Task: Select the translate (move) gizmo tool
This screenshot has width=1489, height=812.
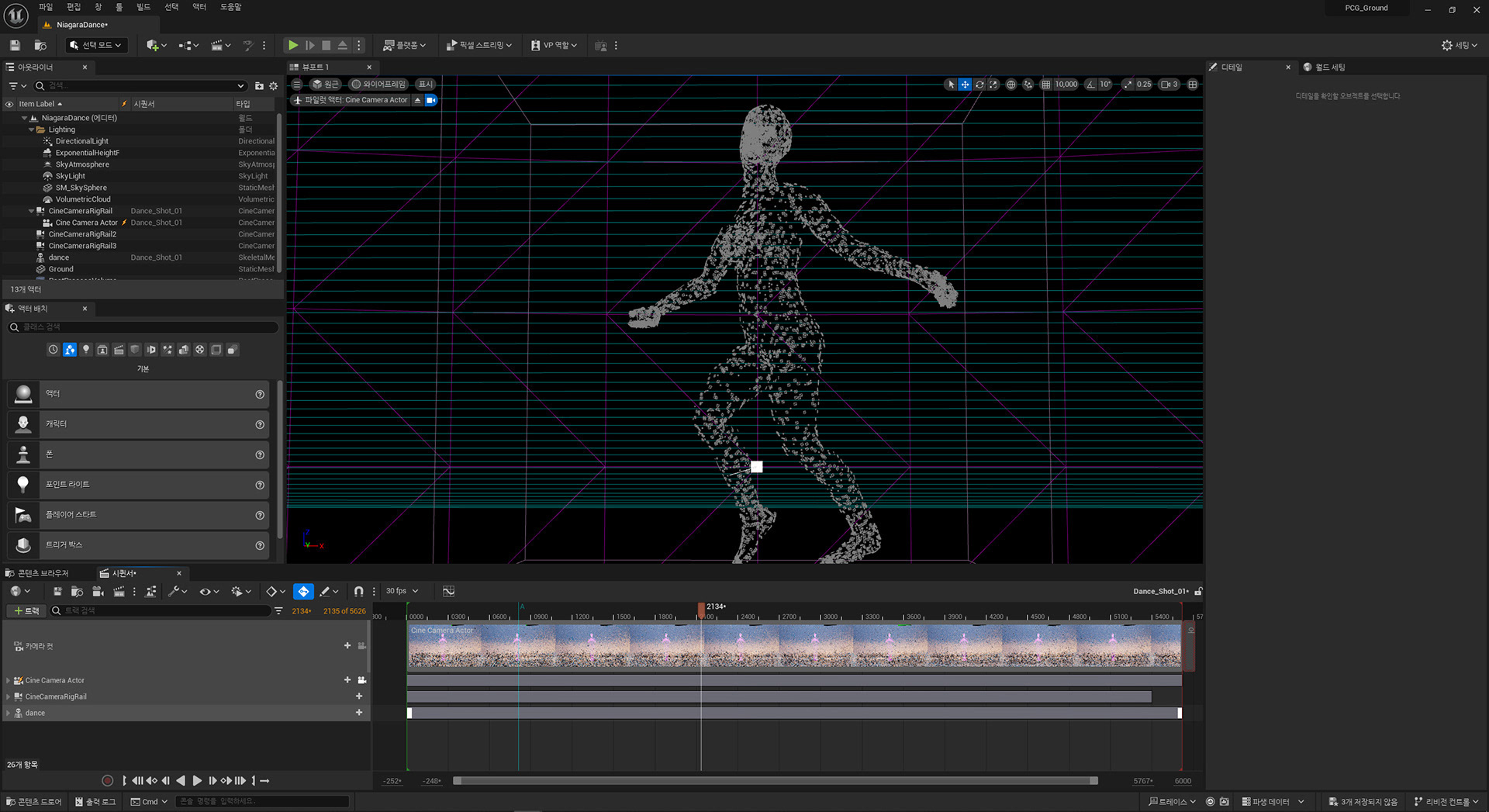Action: coord(965,85)
